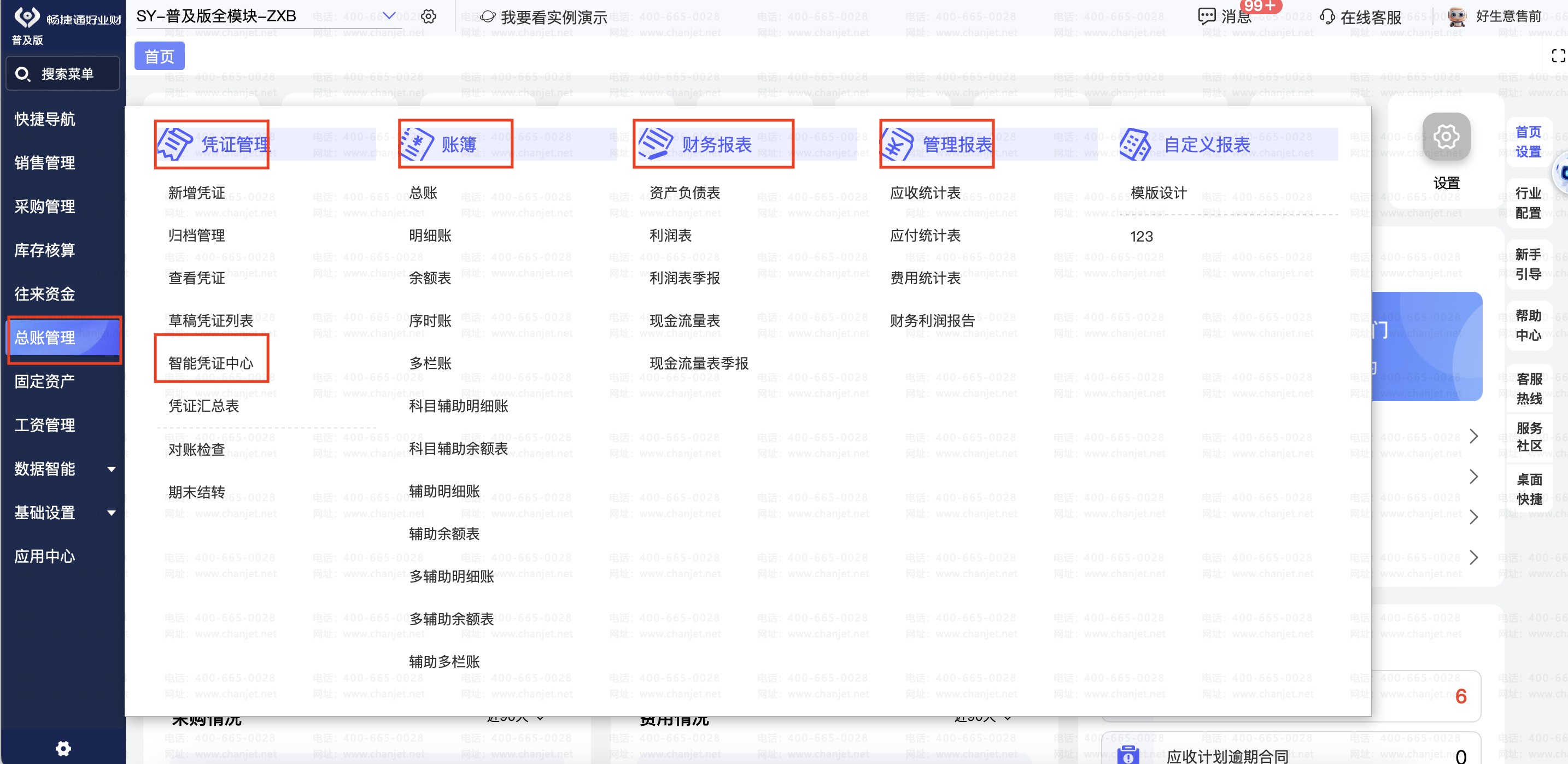Expand the account selector dropdown arrow
The image size is (1568, 764).
click(x=389, y=16)
